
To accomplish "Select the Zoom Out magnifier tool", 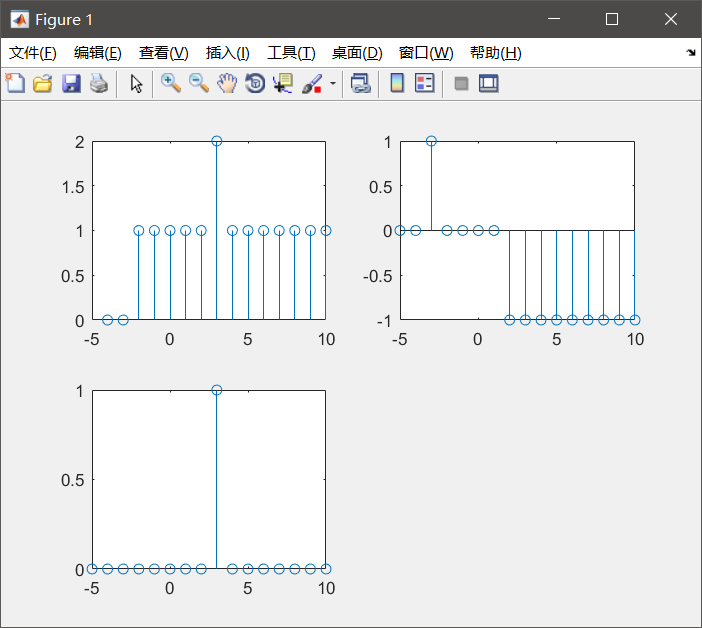I will [x=198, y=83].
